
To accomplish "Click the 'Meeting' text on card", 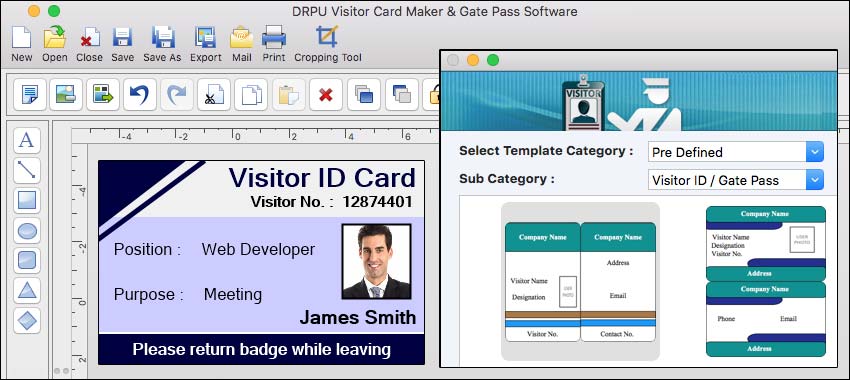I will click(233, 295).
